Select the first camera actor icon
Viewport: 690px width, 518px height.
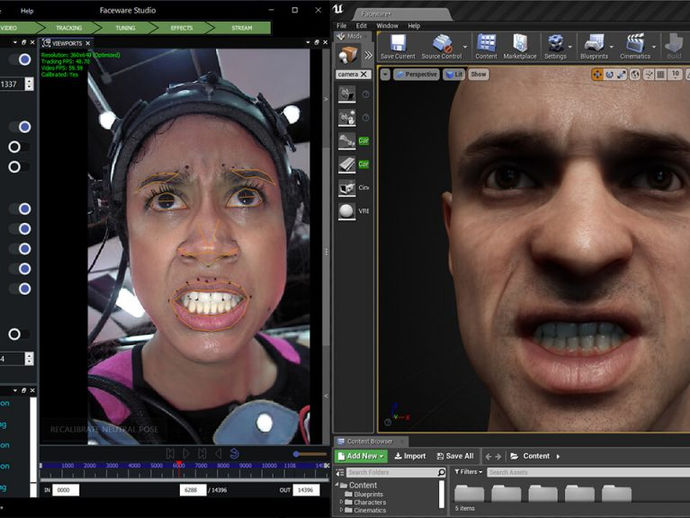click(x=347, y=94)
